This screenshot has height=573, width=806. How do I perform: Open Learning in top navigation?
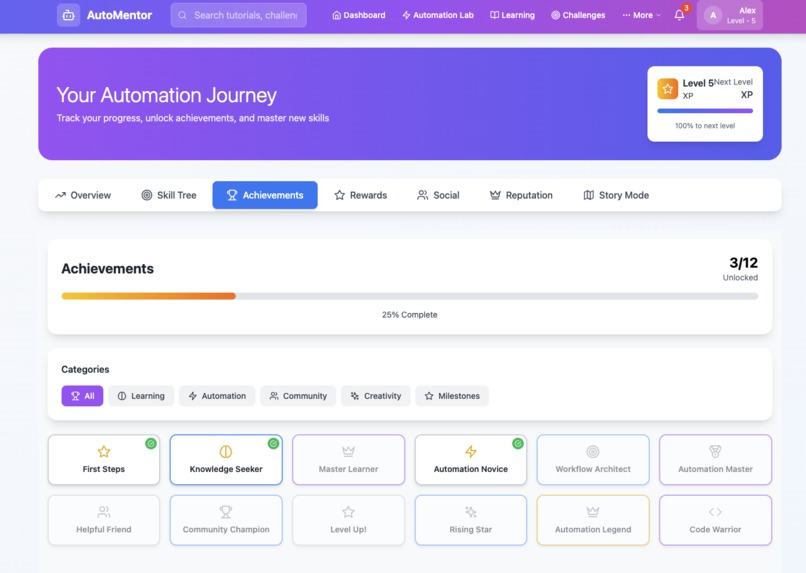point(512,15)
